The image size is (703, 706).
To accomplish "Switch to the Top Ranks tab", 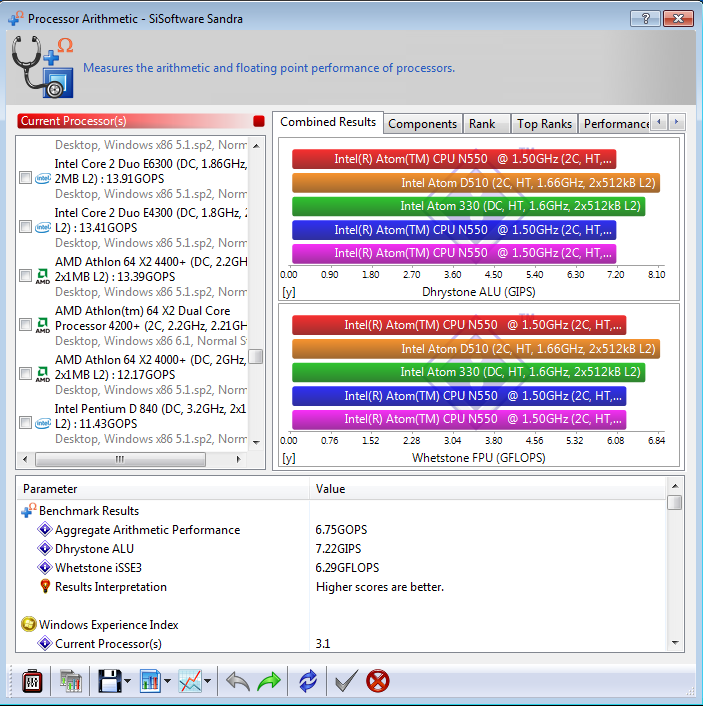I will click(x=544, y=123).
